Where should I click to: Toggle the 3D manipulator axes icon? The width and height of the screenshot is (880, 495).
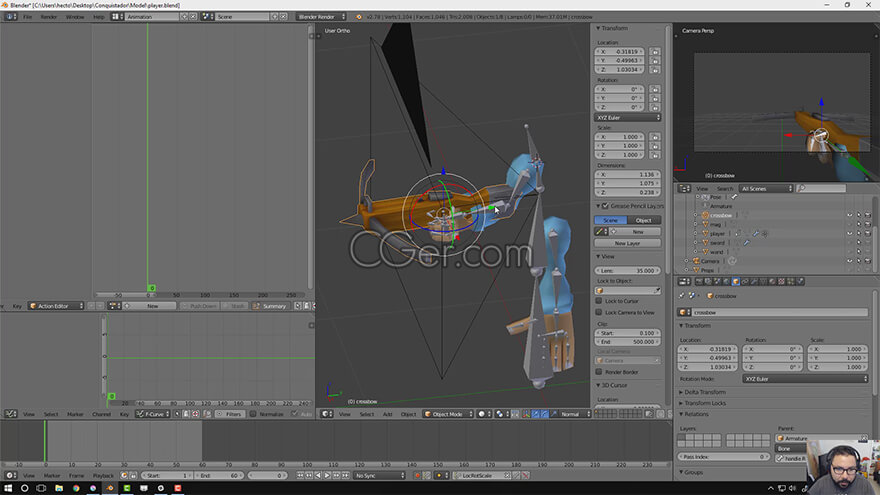pos(526,414)
